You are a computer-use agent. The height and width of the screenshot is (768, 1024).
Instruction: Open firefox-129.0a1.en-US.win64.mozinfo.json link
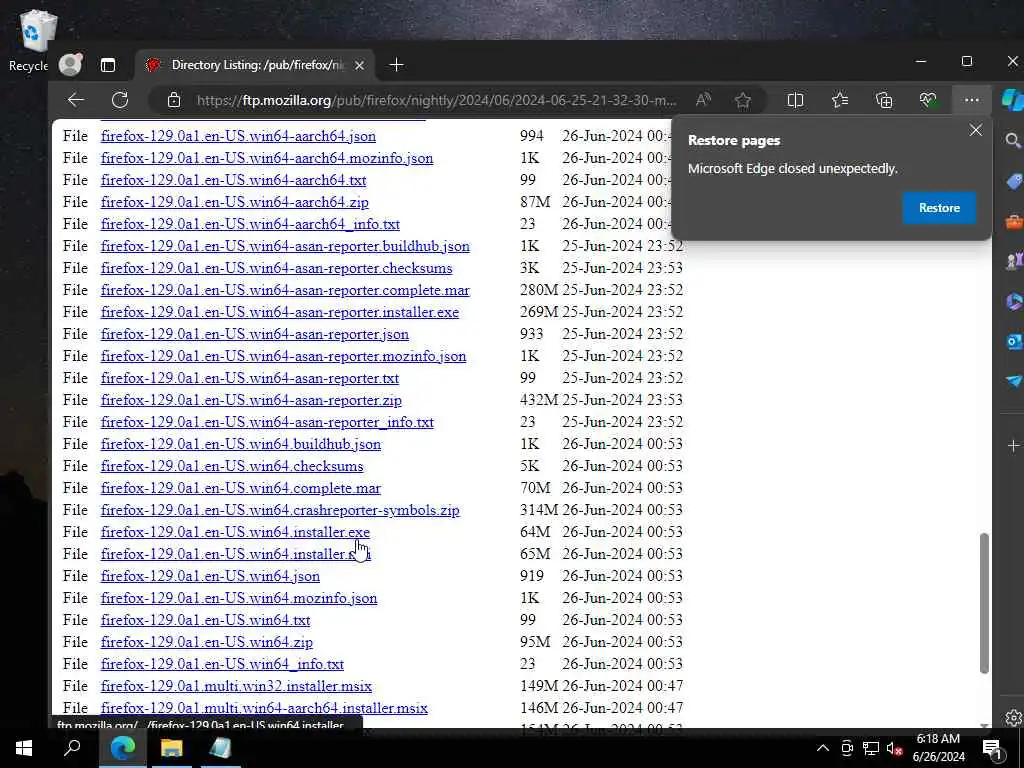(239, 598)
